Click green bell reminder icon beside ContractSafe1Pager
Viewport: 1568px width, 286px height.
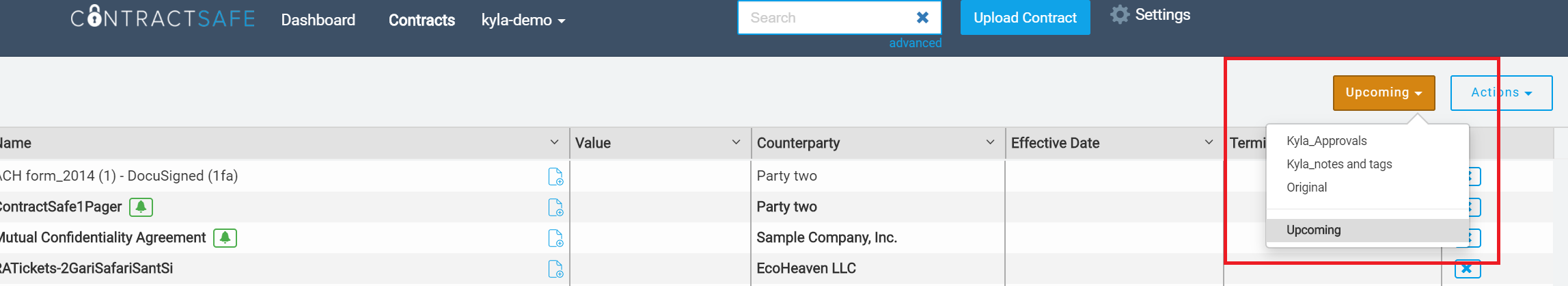(x=141, y=207)
